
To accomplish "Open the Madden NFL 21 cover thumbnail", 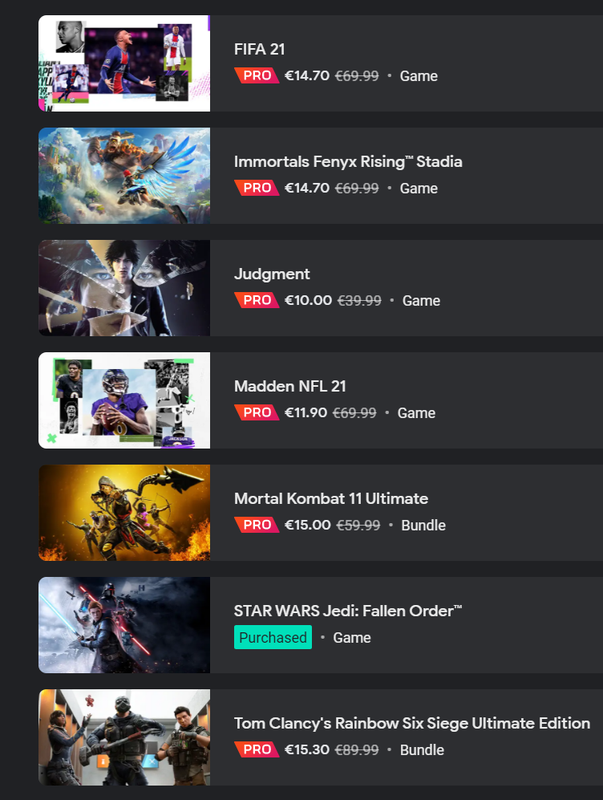I will [124, 400].
